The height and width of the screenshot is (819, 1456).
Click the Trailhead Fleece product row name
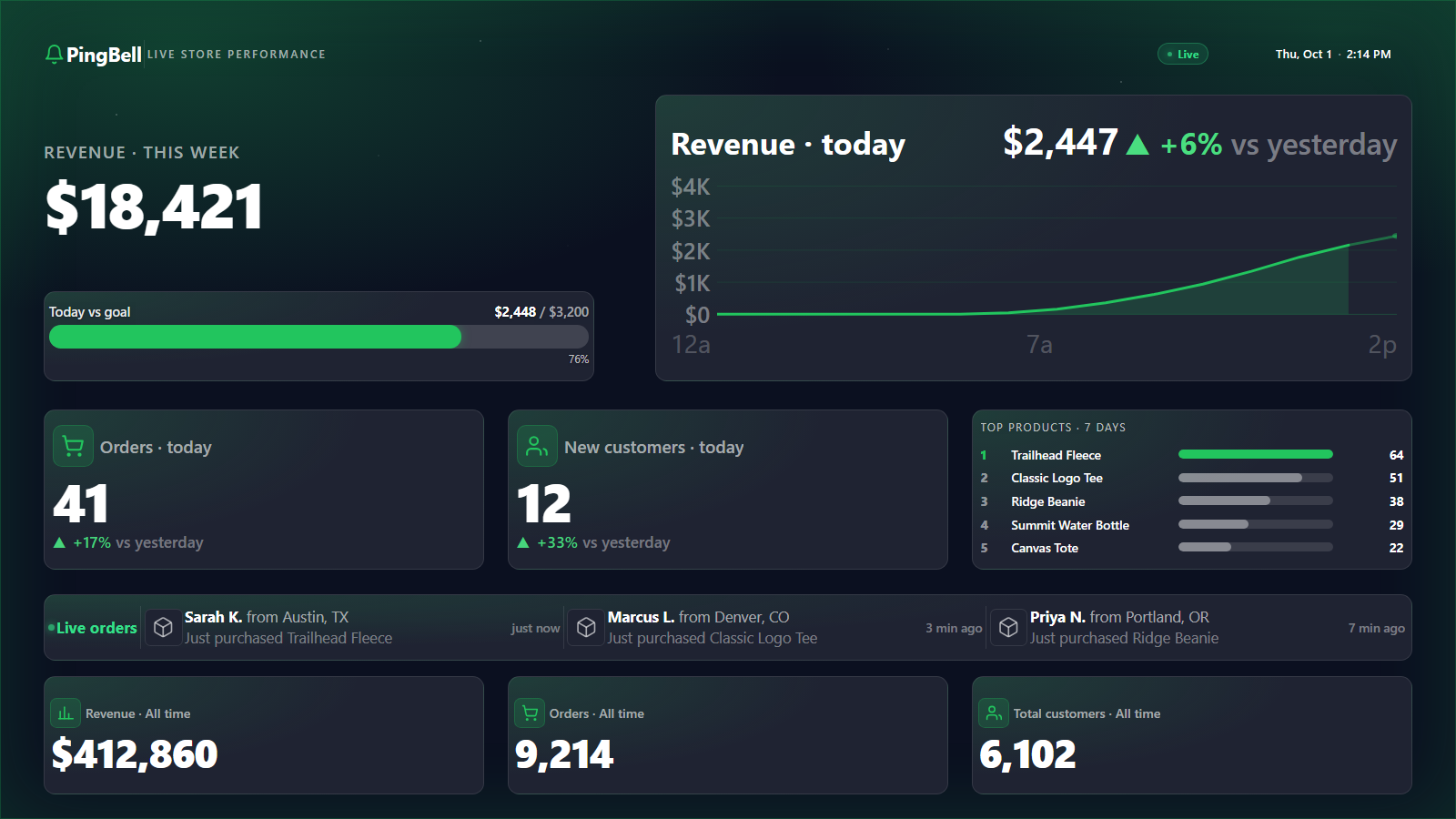(1056, 455)
